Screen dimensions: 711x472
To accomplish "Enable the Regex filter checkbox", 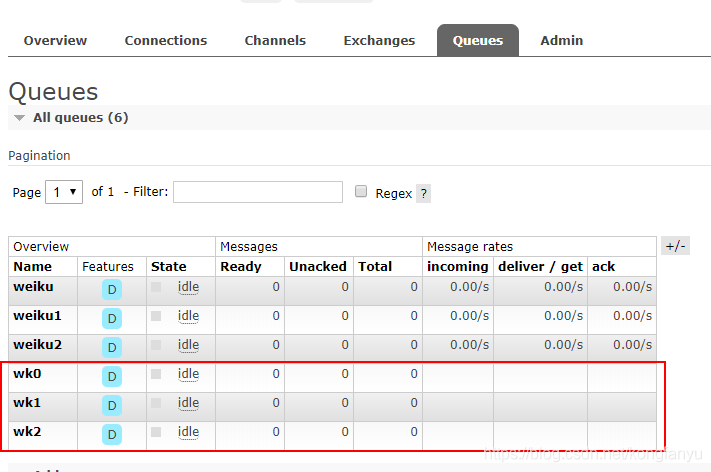I will pos(361,192).
